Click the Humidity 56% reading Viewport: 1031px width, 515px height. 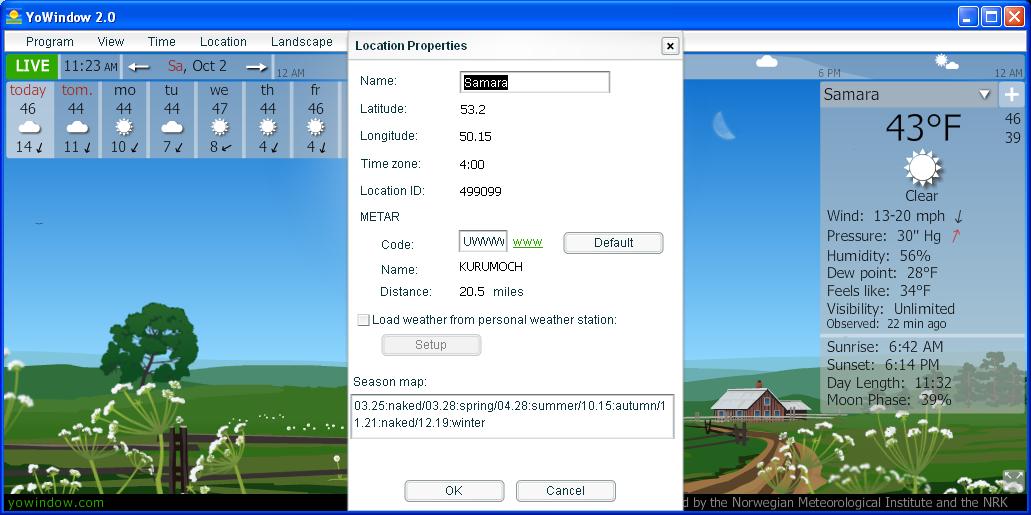pos(878,256)
